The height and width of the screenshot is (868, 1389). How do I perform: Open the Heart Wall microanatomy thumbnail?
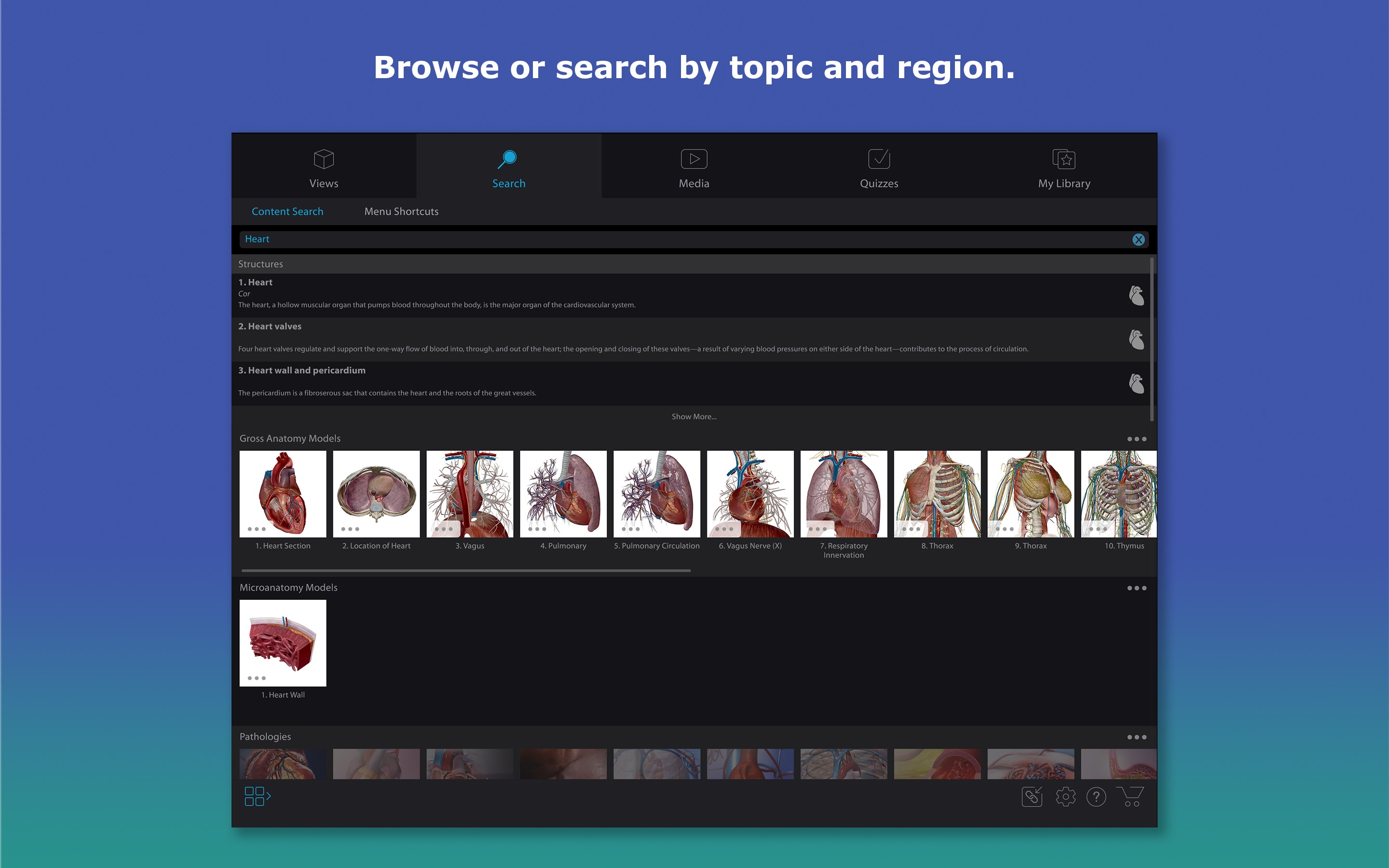[x=283, y=642]
